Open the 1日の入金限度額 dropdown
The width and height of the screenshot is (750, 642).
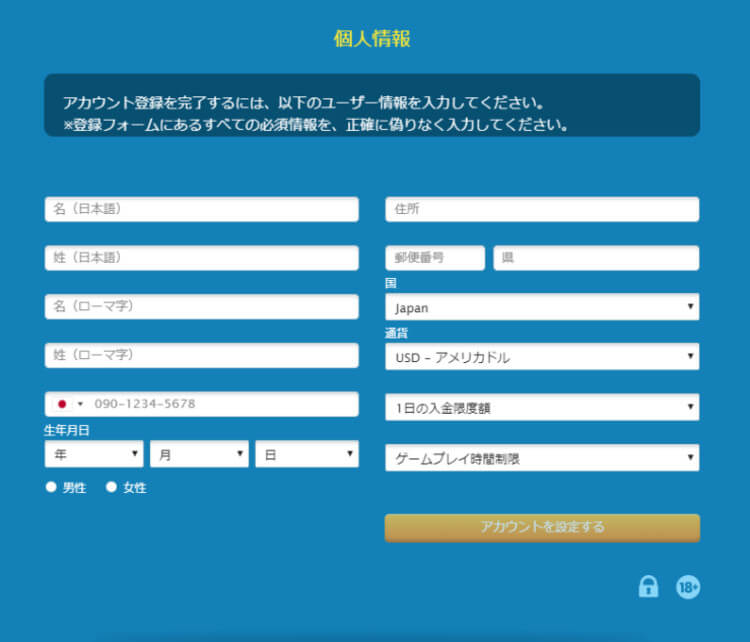pyautogui.click(x=541, y=407)
